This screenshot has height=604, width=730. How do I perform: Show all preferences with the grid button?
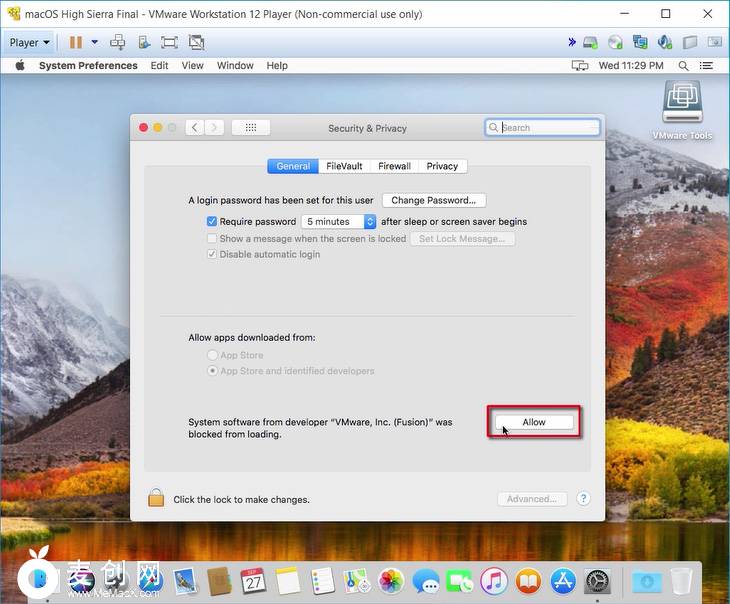coord(250,128)
